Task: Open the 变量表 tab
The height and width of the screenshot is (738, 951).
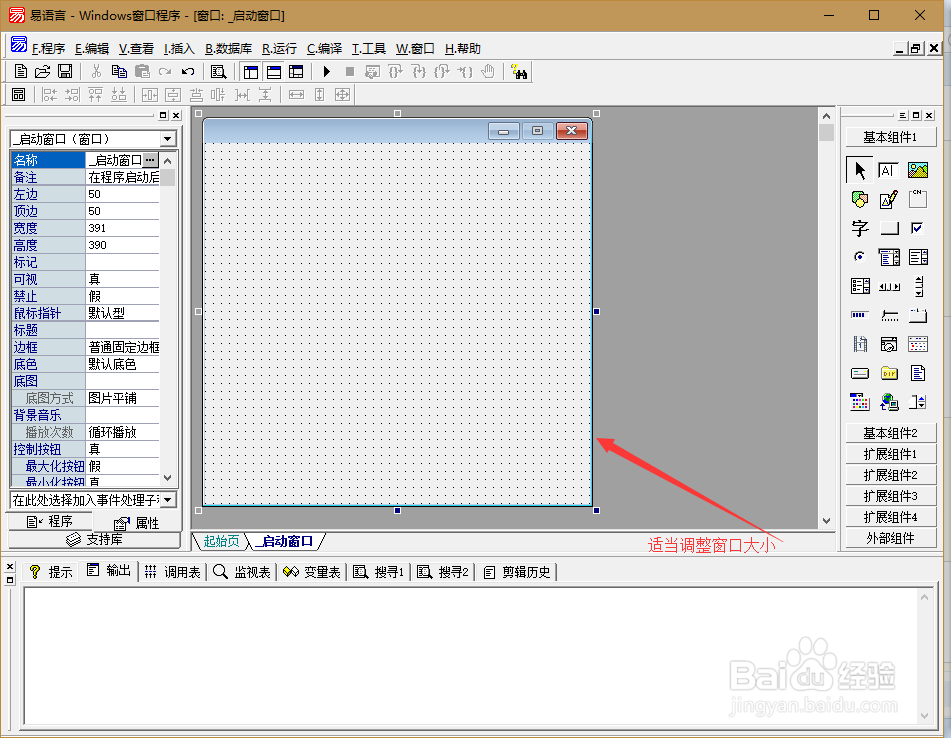Action: [313, 572]
